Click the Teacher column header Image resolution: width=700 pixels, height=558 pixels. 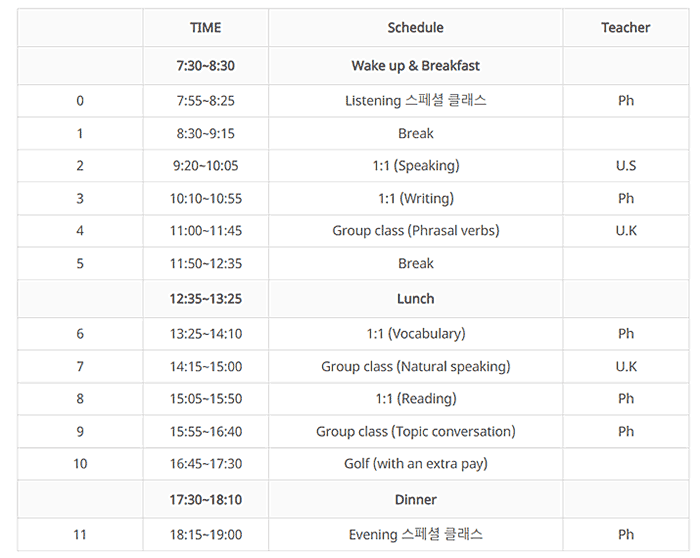point(625,28)
